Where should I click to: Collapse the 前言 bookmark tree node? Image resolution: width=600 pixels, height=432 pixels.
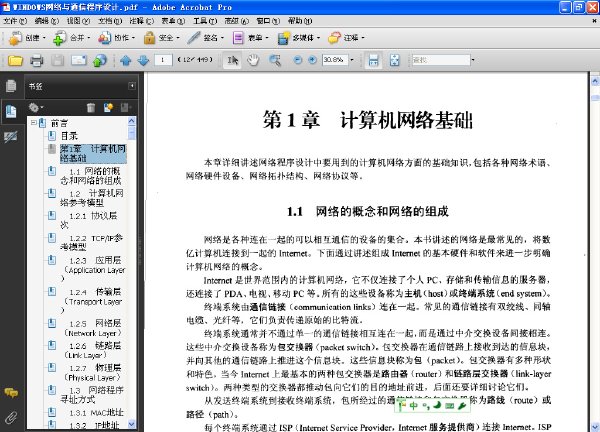34,123
